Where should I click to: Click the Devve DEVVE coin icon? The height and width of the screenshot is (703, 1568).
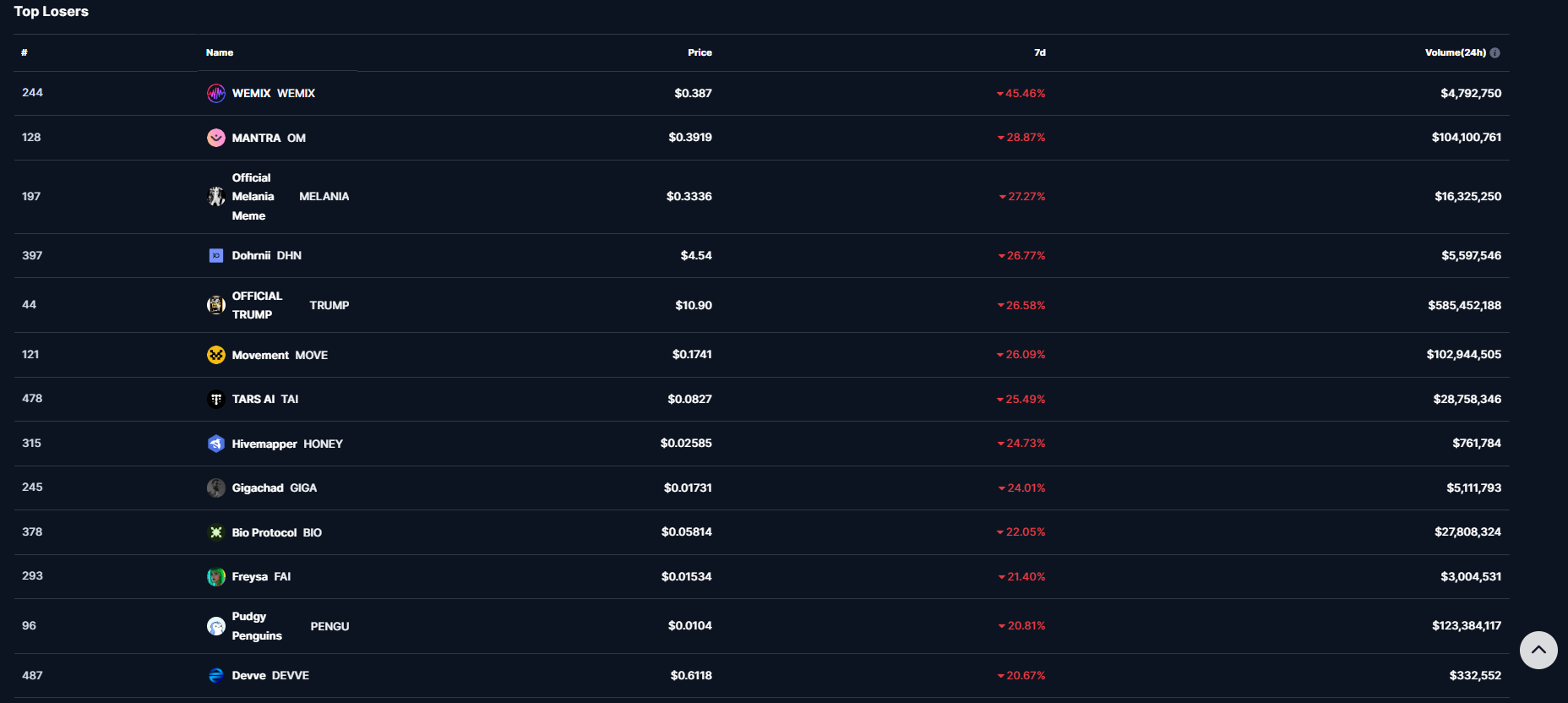pos(216,675)
